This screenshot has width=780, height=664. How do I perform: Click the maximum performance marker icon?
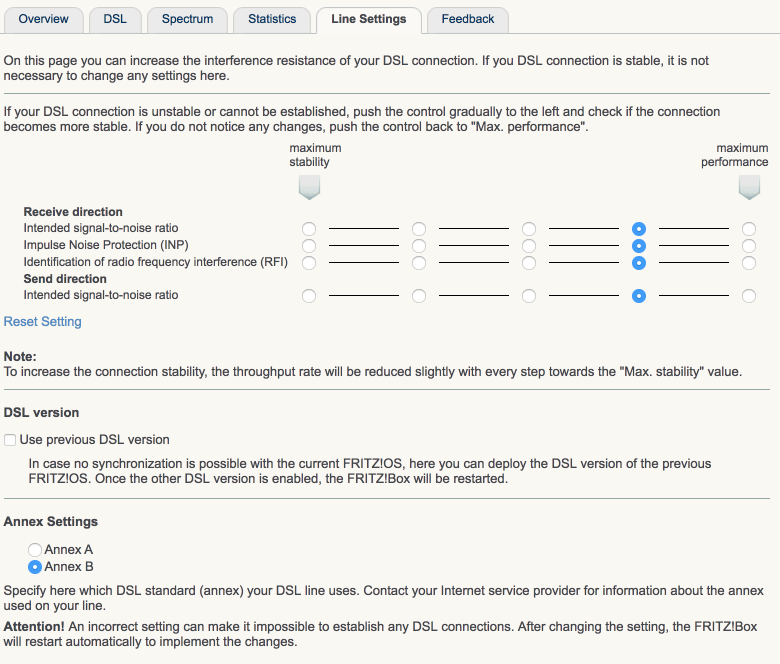(x=749, y=187)
